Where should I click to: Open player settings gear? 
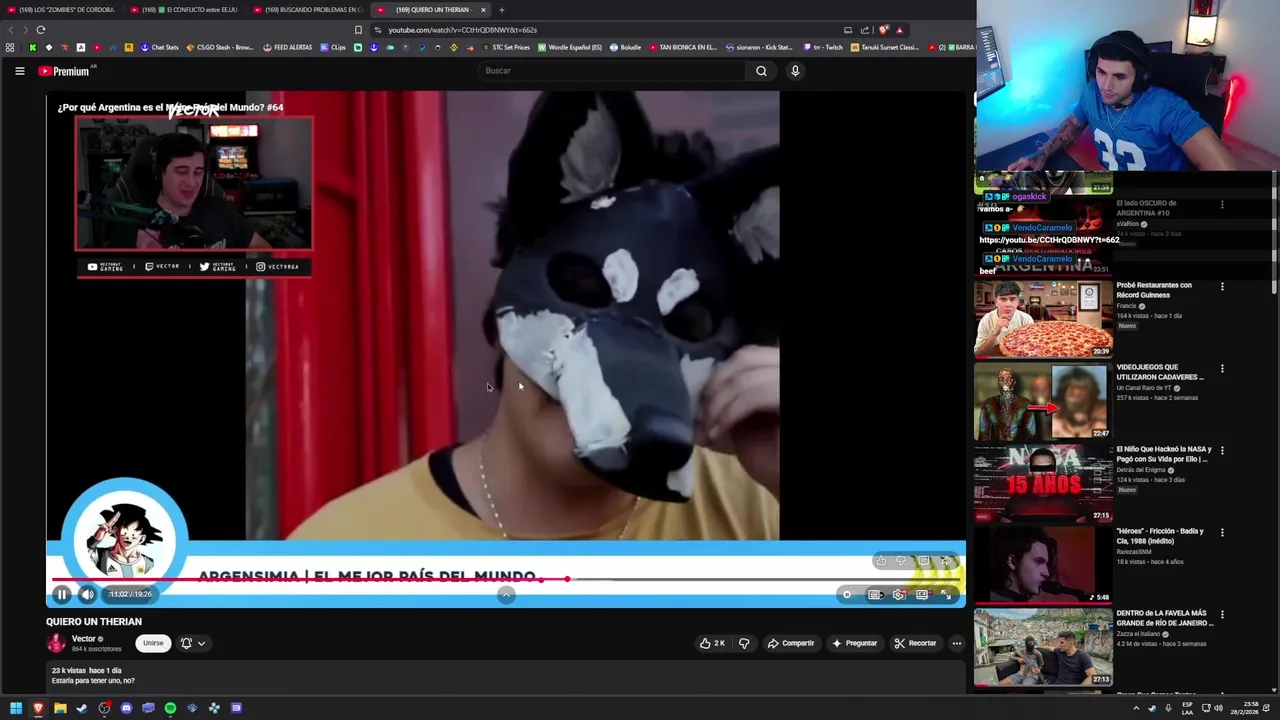(x=898, y=594)
